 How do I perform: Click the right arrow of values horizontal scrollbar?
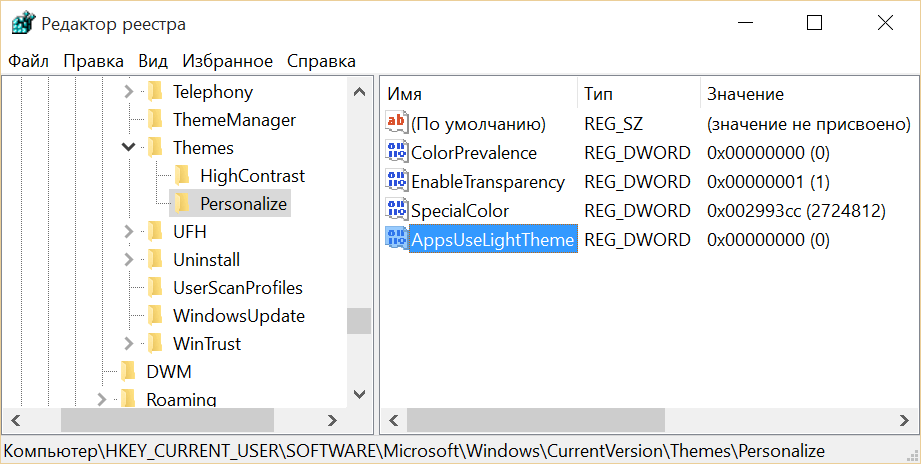click(x=905, y=420)
